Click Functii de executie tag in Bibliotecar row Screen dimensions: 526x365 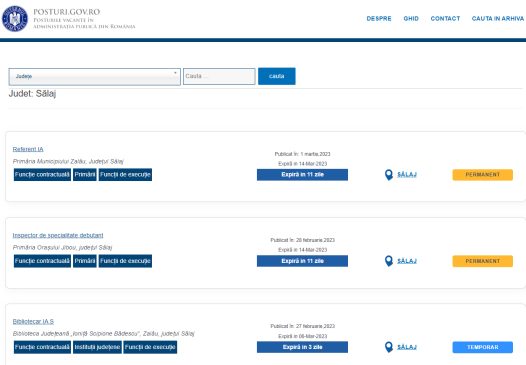150,347
